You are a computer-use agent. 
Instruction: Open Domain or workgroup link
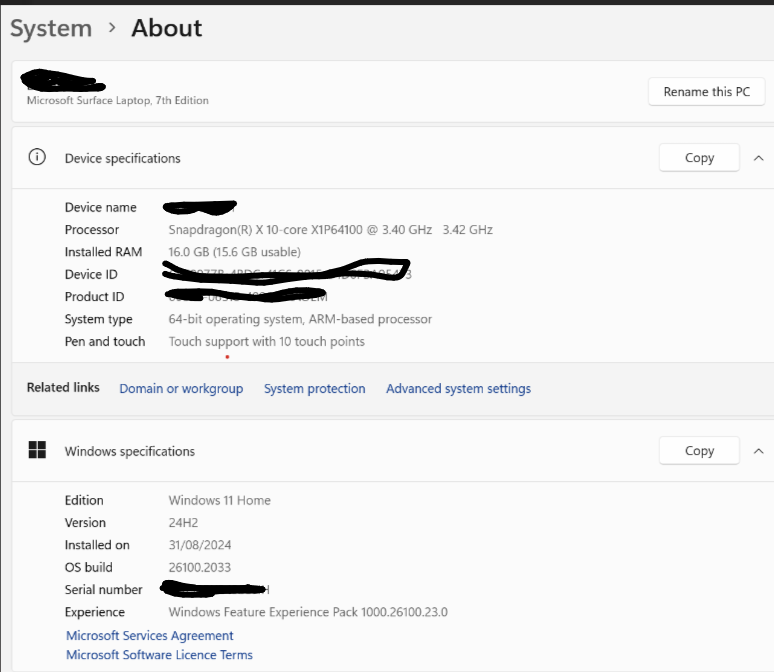pyautogui.click(x=181, y=389)
